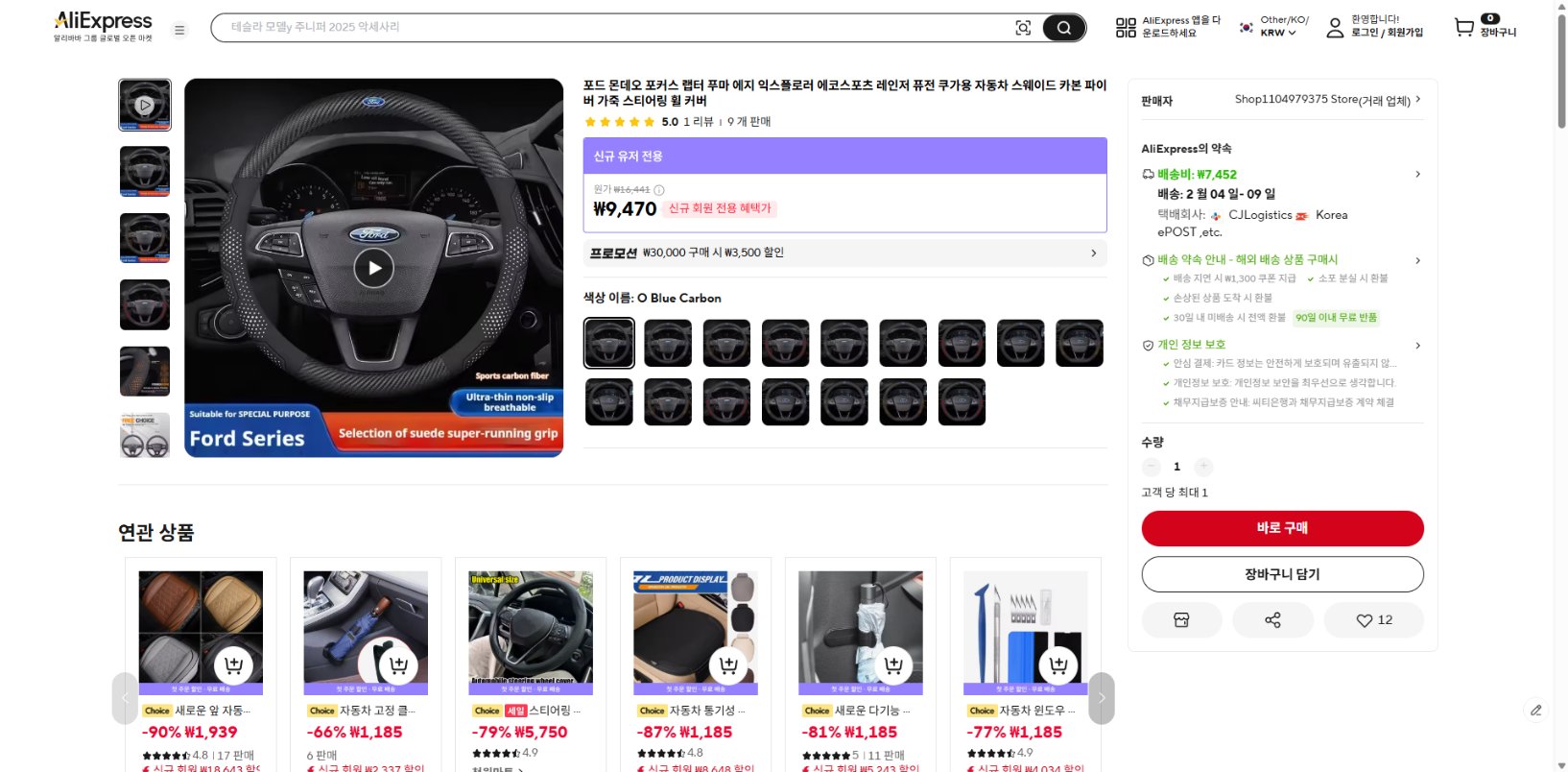Increase quantity with plus button
This screenshot has height=772, width=1568.
[1203, 467]
